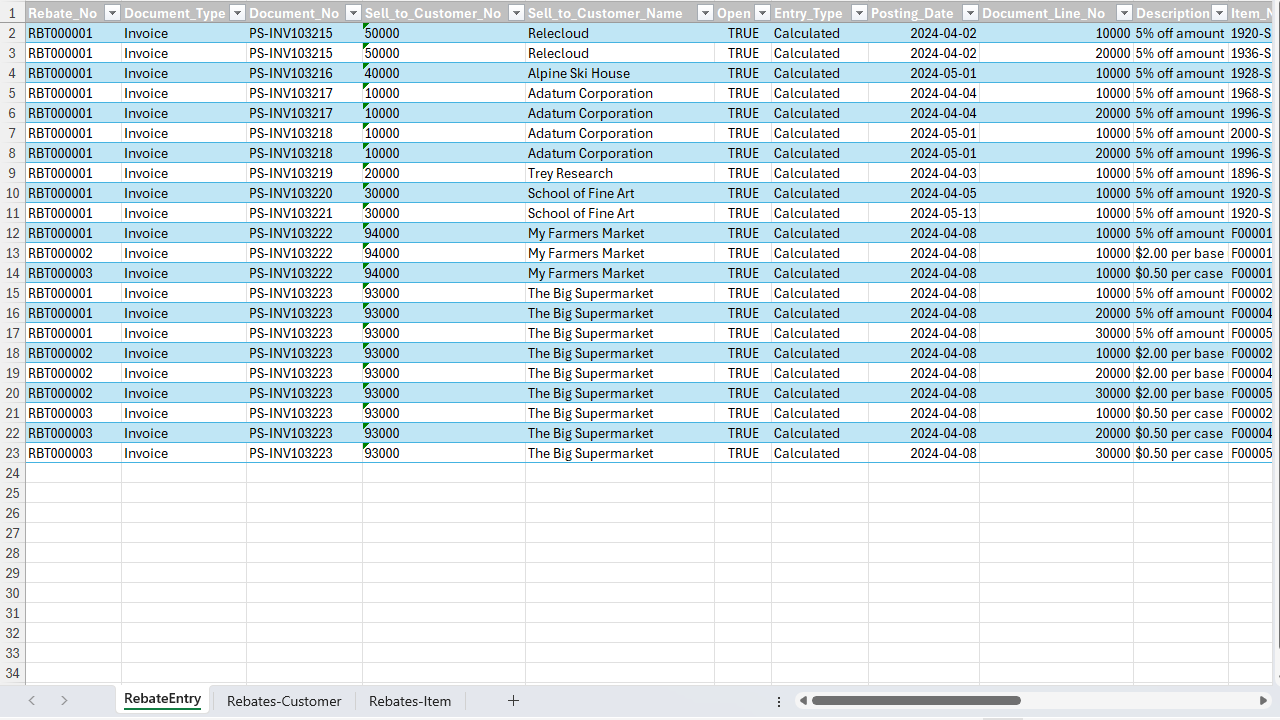Open the Document_Line_No filter dropdown
Screen dimensions: 1280x720
coord(1124,13)
